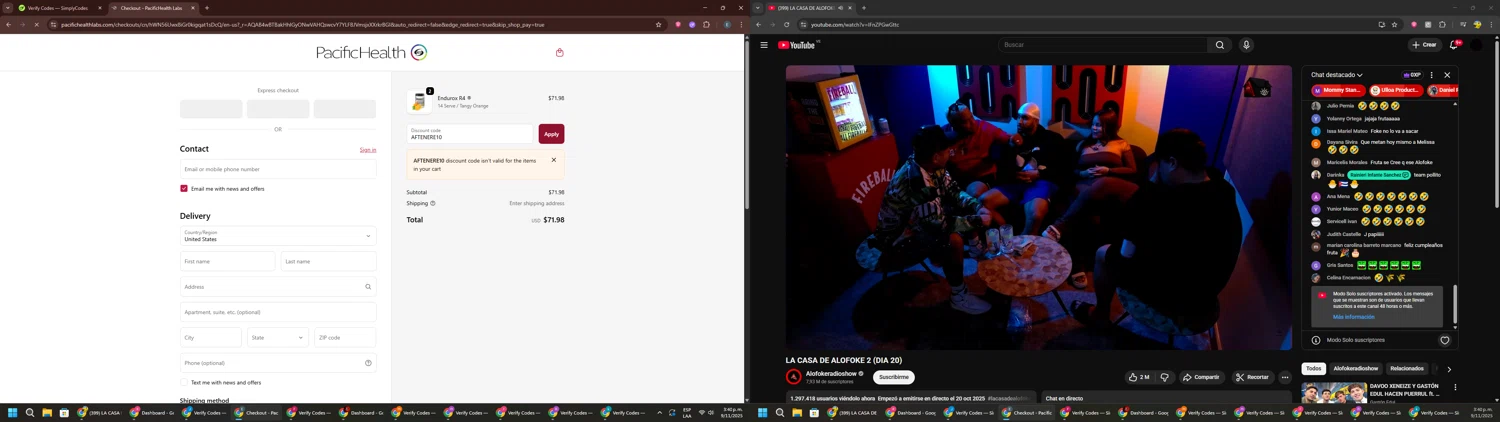Viewport: 1500px width, 422px height.
Task: Click the YouTube search magnifier button
Action: tap(1219, 45)
